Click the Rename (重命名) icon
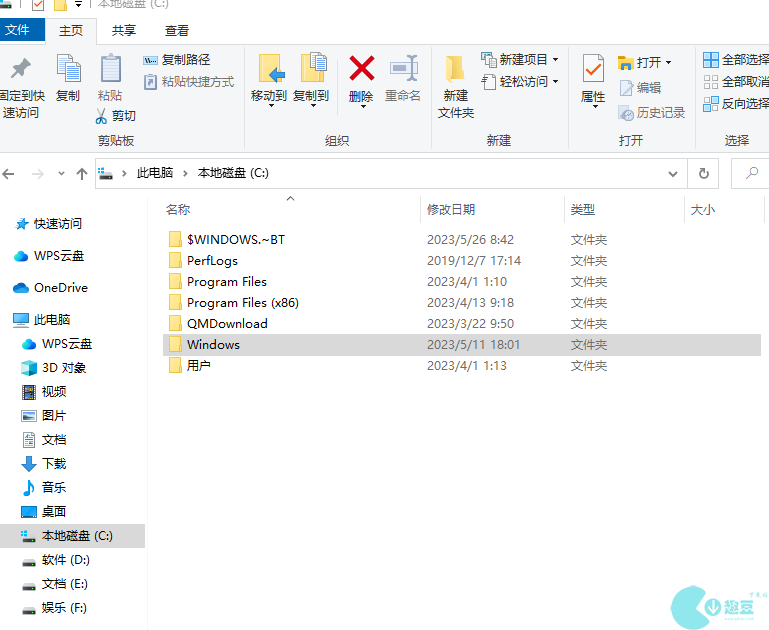This screenshot has width=769, height=630. (x=403, y=69)
